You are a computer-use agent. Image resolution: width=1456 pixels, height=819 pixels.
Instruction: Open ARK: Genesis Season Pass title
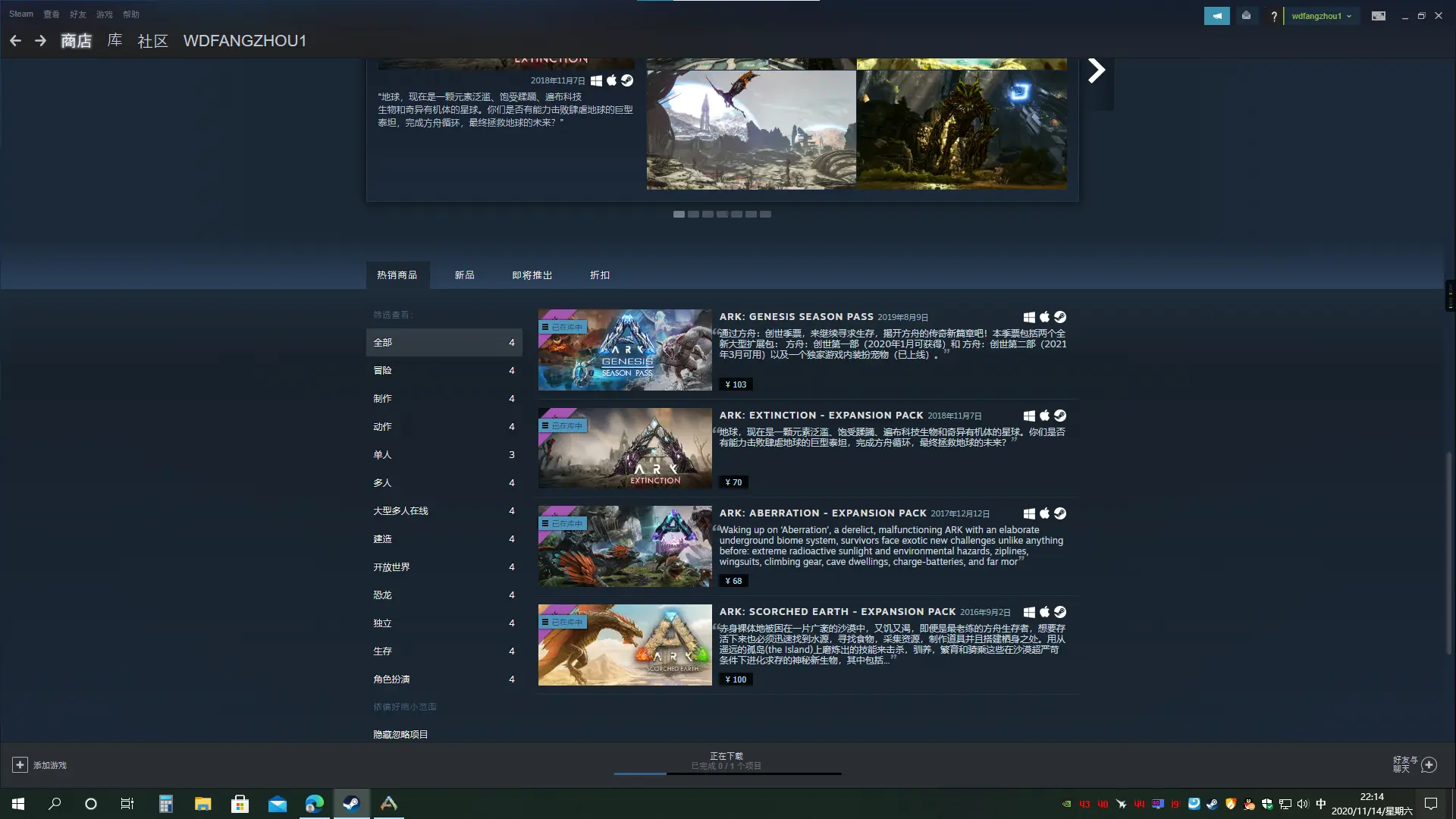[x=796, y=317]
